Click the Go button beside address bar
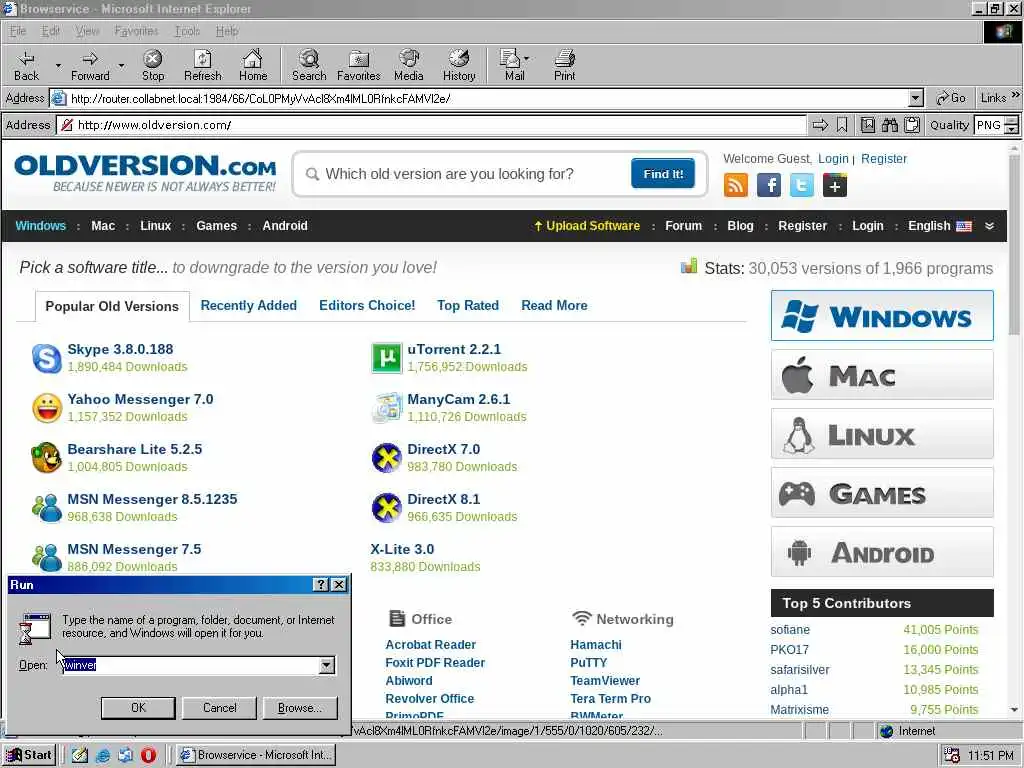Screen dimensions: 1024x768 950,98
